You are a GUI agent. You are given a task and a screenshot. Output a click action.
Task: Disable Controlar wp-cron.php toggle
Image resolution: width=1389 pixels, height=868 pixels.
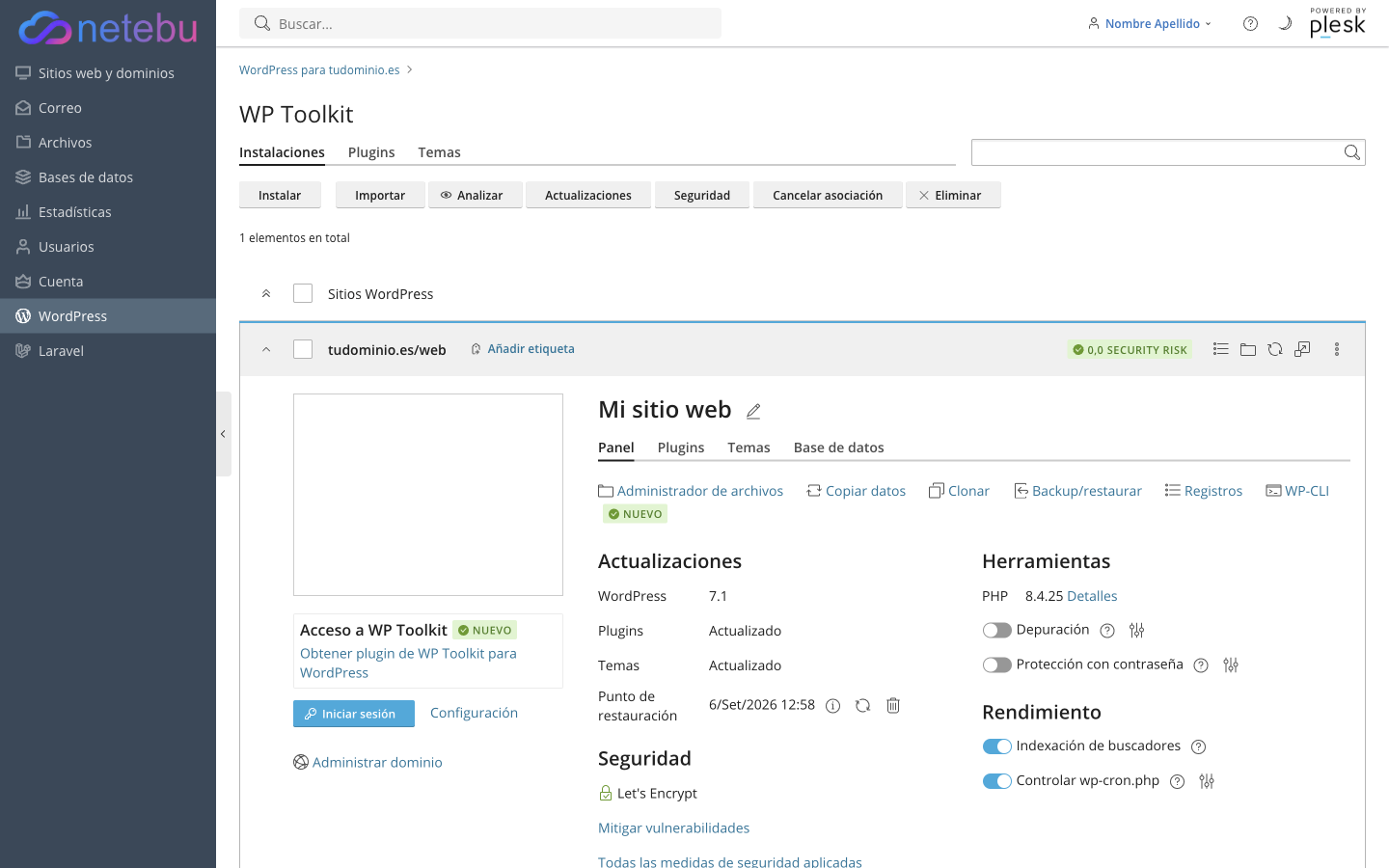996,781
